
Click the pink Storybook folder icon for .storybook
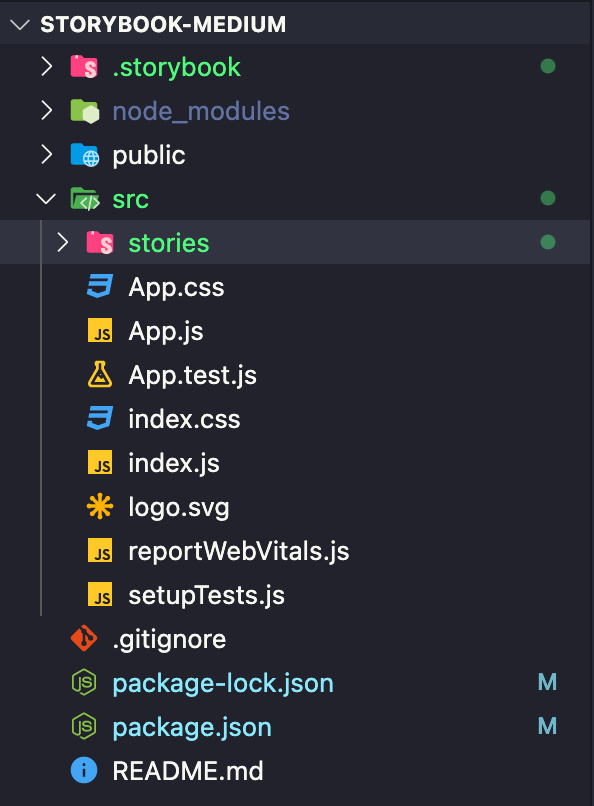pyautogui.click(x=84, y=66)
